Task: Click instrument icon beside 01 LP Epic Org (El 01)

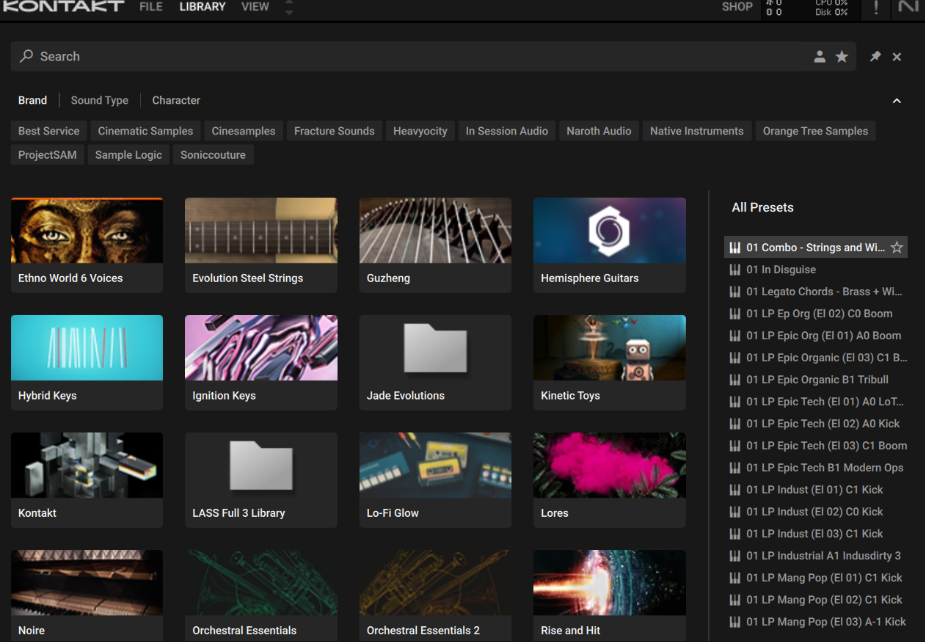Action: [x=734, y=336]
